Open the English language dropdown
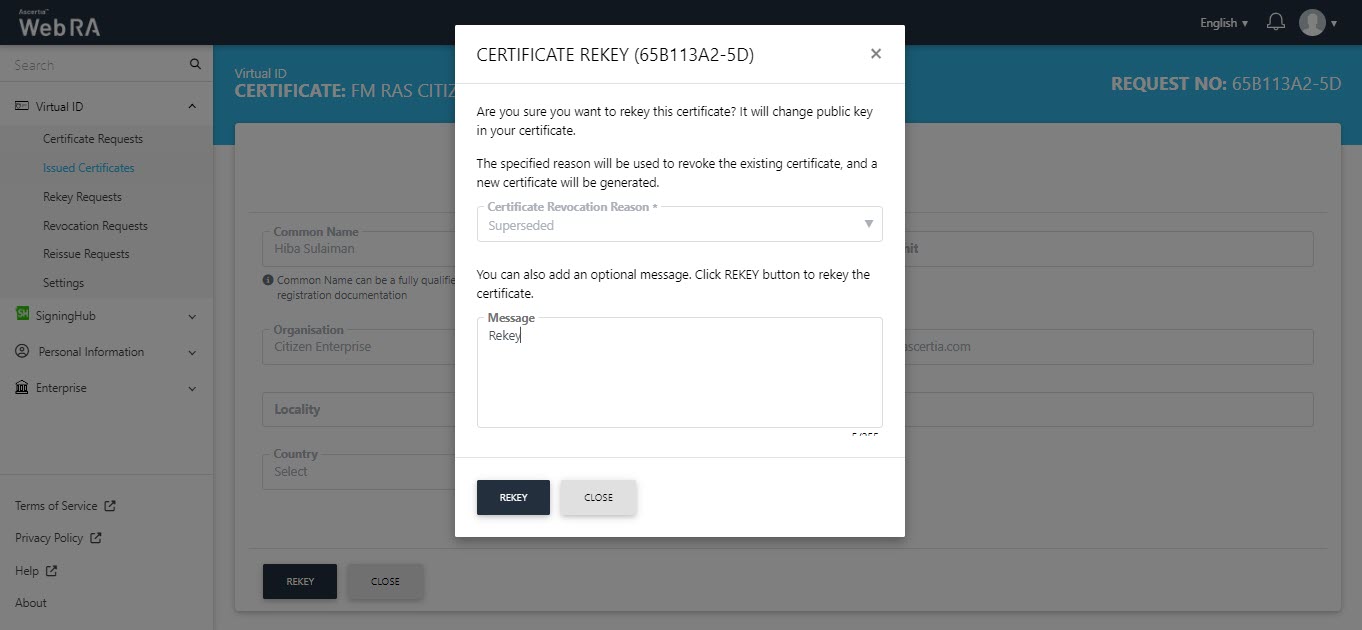Image resolution: width=1362 pixels, height=630 pixels. [1223, 23]
